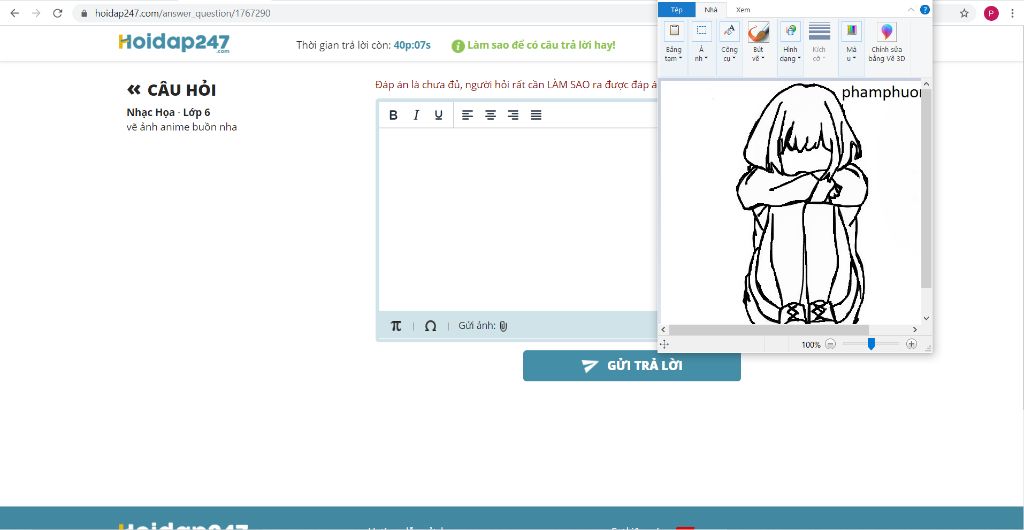1024x530 pixels.
Task: Justify text in answer editor
Action: coord(536,115)
